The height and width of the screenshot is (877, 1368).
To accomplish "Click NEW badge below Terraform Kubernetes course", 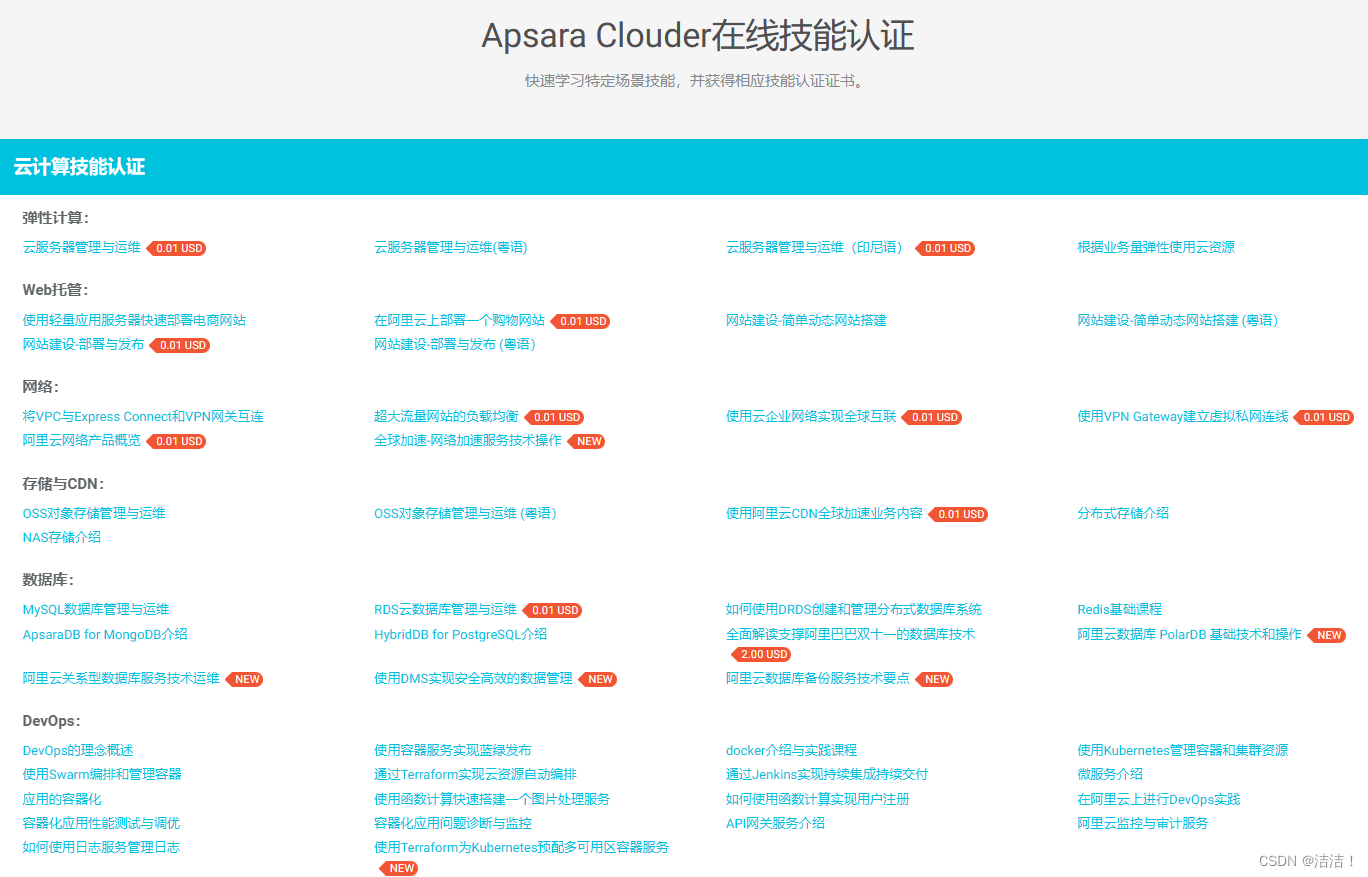I will point(399,868).
